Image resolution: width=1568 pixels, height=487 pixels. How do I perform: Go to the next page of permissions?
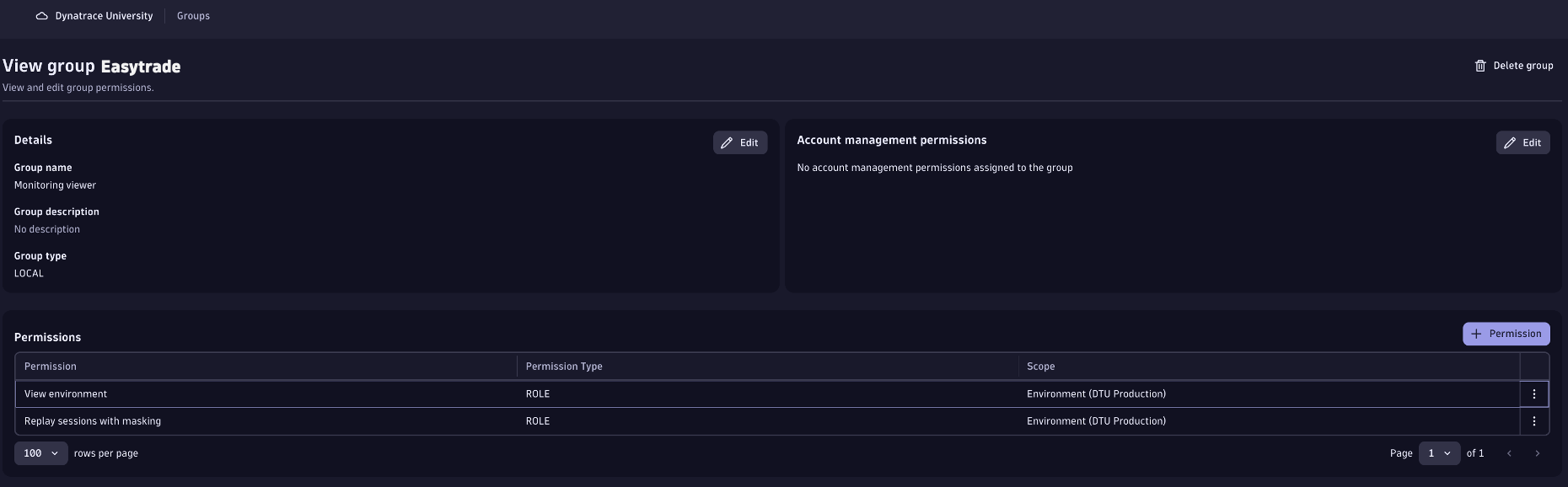pos(1537,453)
